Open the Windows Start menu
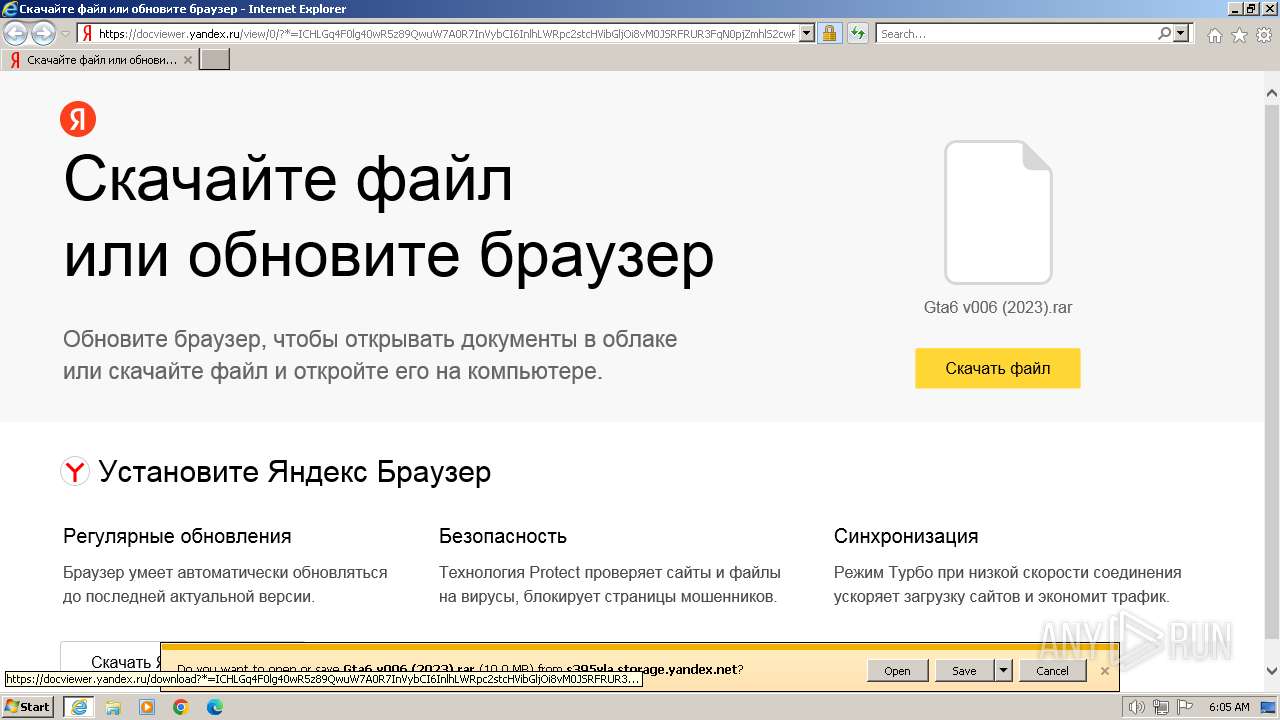The height and width of the screenshot is (720, 1280). tap(28, 707)
